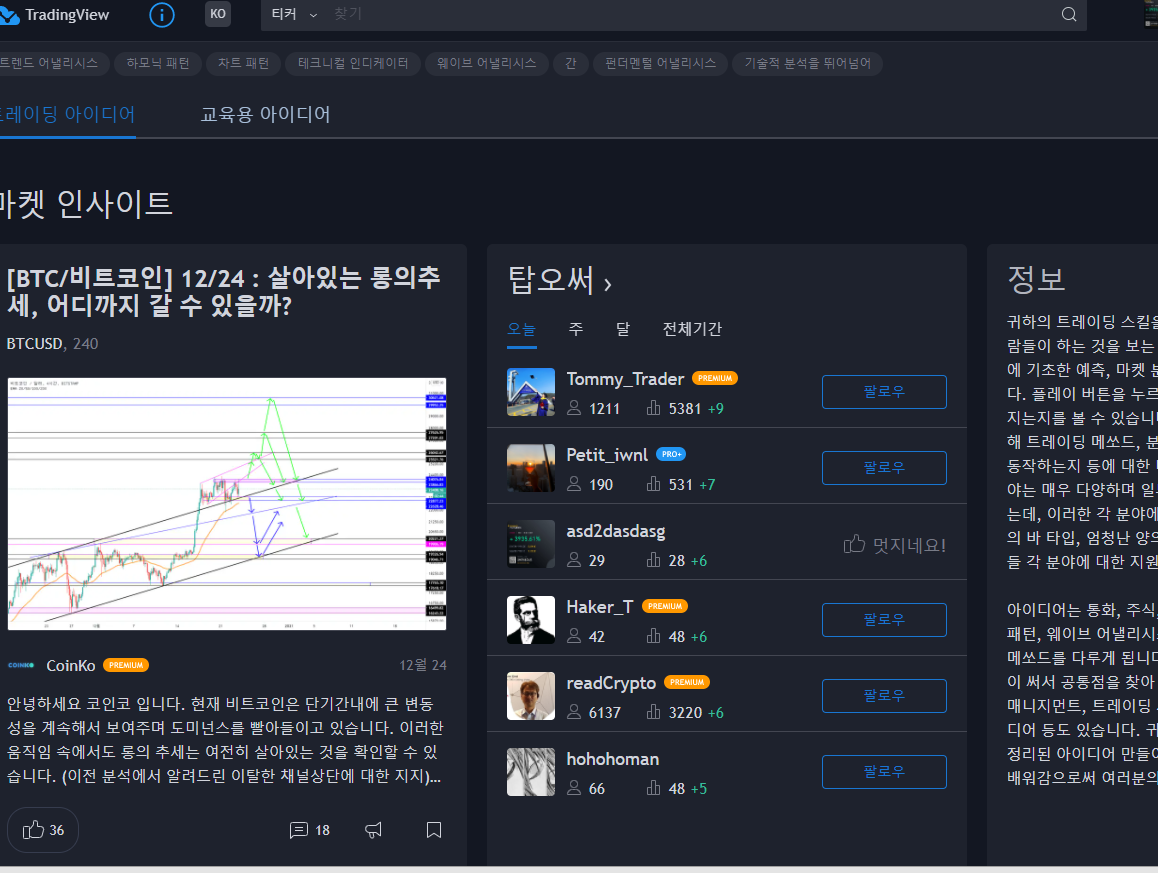The height and width of the screenshot is (873, 1158).
Task: Select the 전체기간 top authors tab
Action: click(x=692, y=329)
